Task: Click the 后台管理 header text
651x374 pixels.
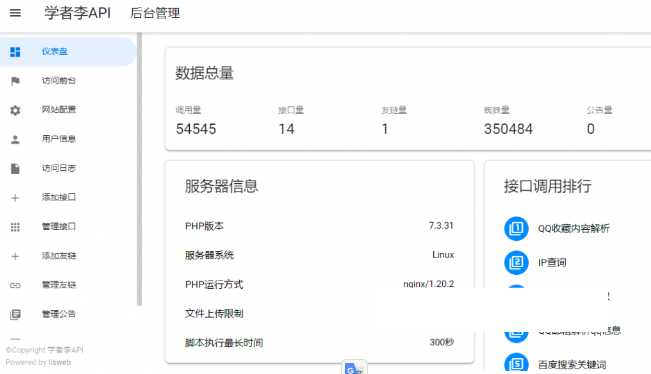Action: coord(155,13)
